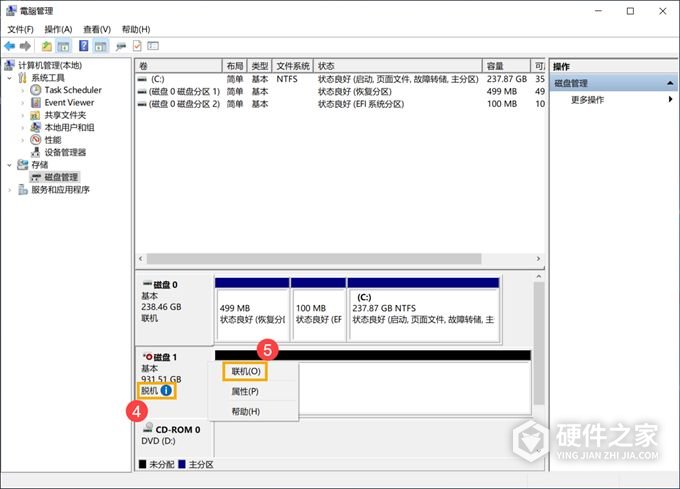Select 性能 in the tree
This screenshot has width=680, height=489.
(52, 140)
